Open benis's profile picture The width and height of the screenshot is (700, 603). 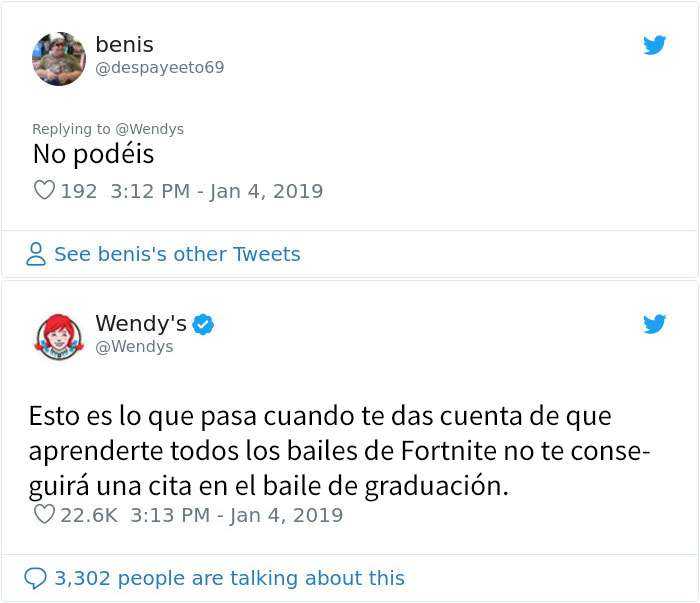(59, 59)
